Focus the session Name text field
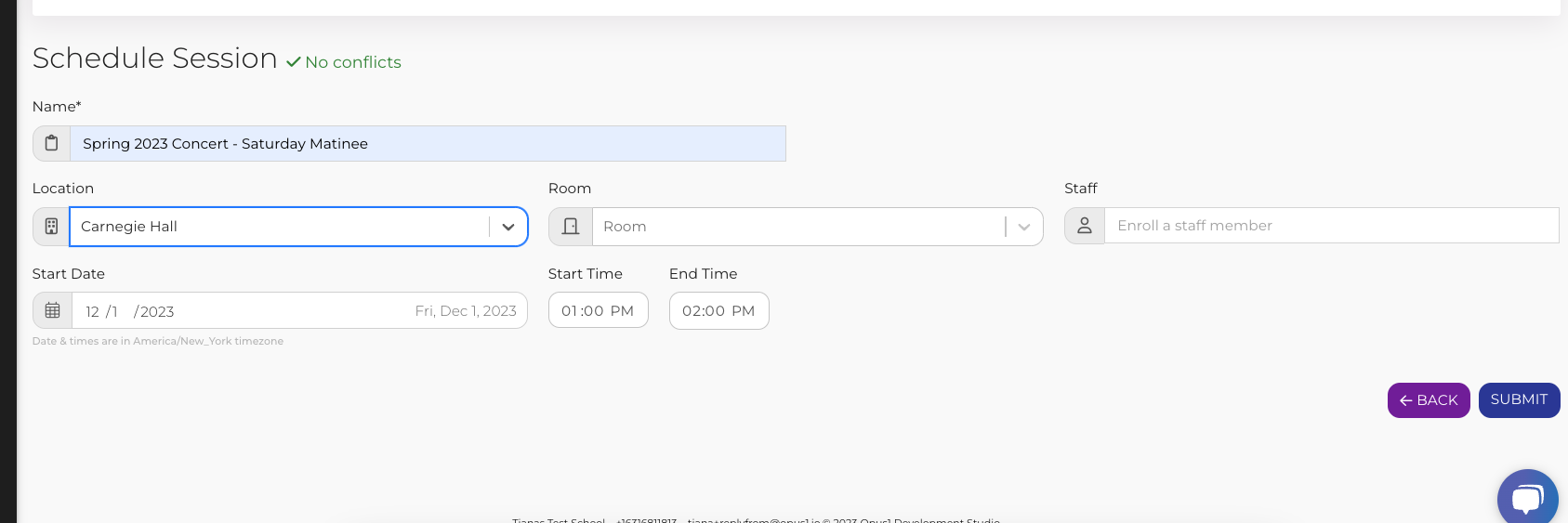 (428, 144)
